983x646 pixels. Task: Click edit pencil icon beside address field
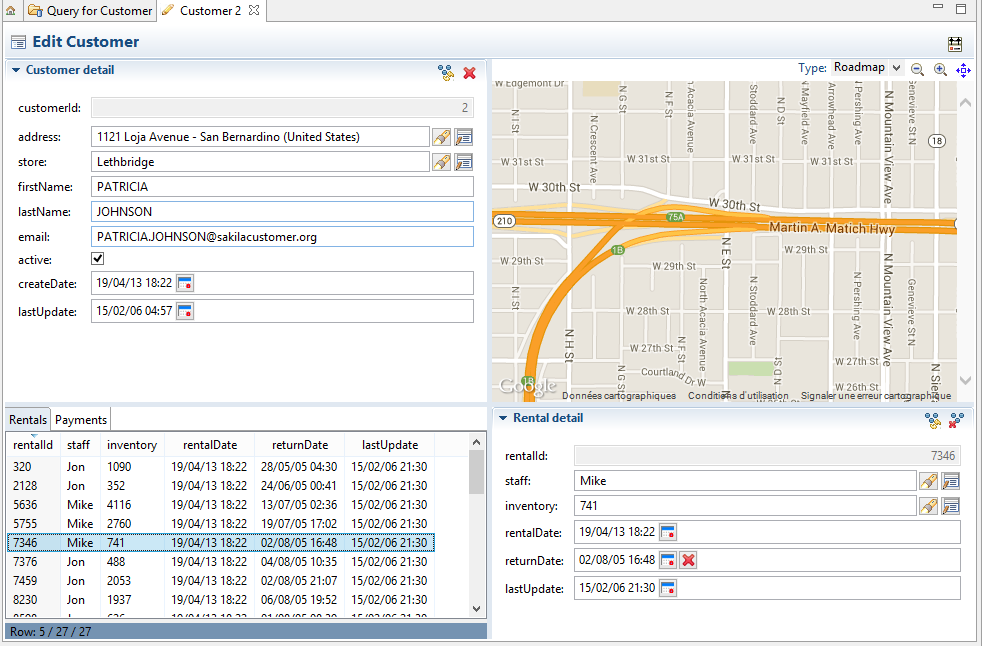(441, 137)
